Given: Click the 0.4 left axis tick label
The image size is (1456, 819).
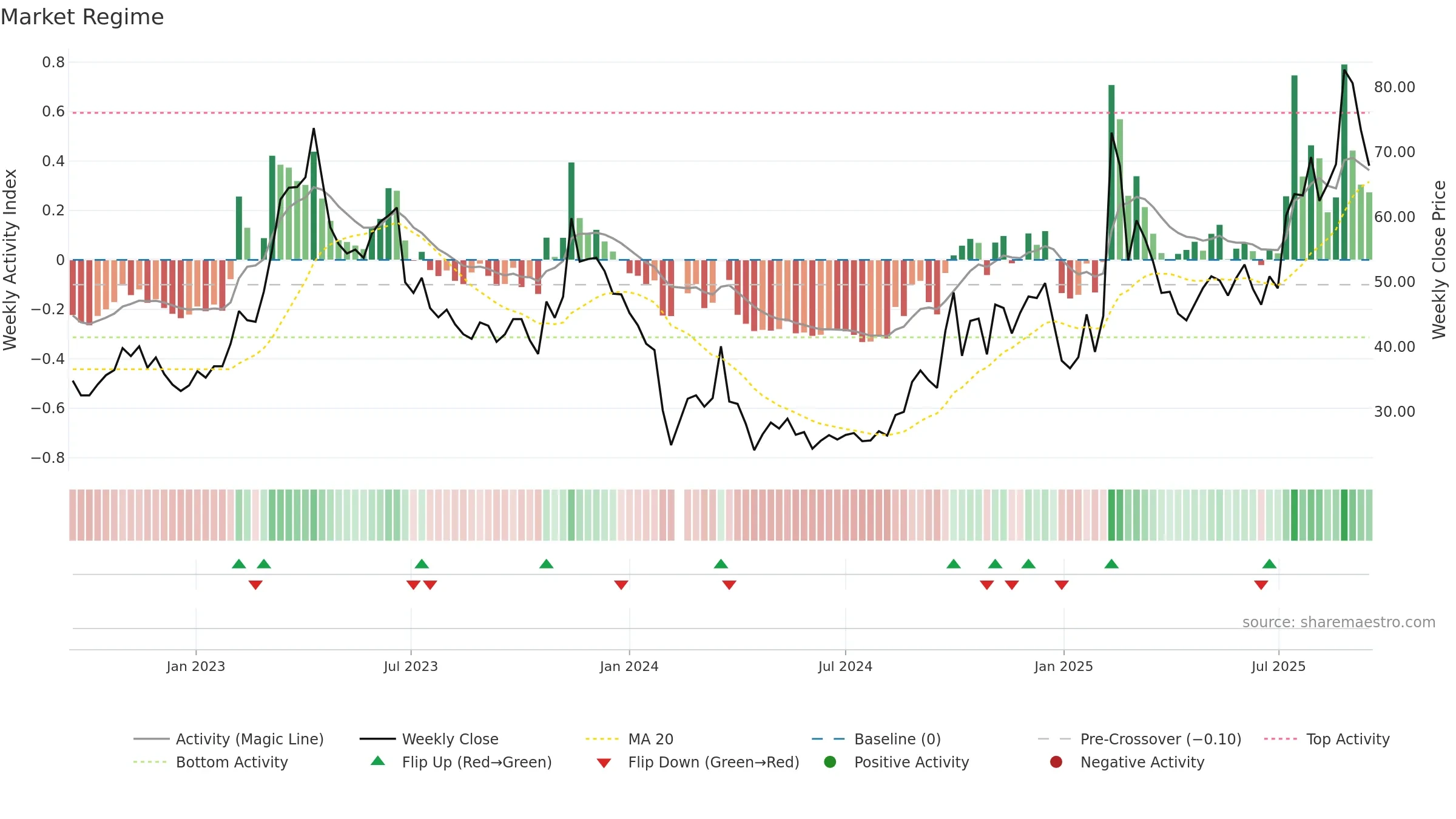Looking at the screenshot, I should coord(53,161).
